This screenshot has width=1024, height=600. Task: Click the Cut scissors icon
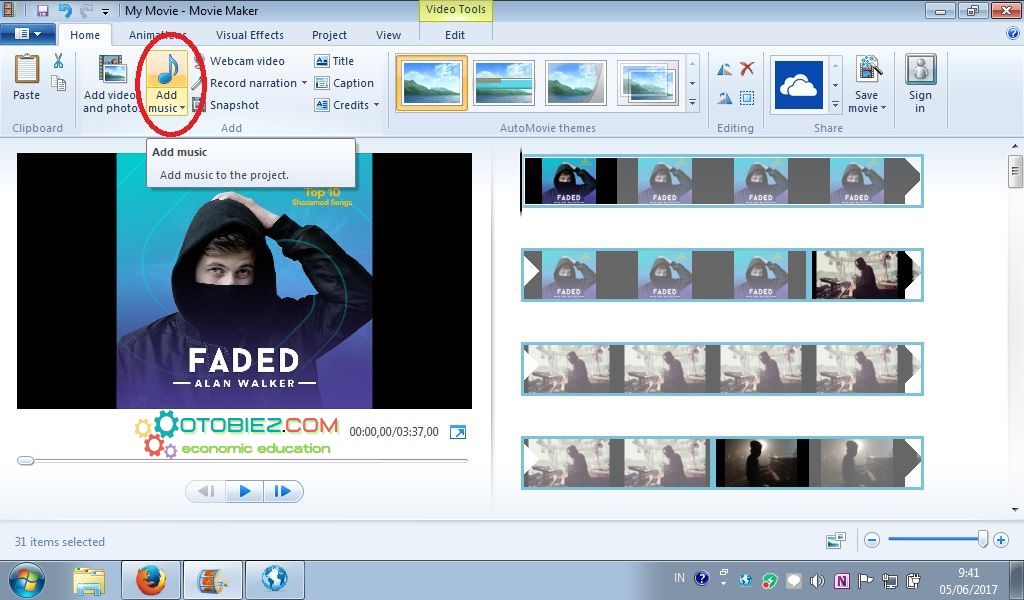[x=58, y=61]
